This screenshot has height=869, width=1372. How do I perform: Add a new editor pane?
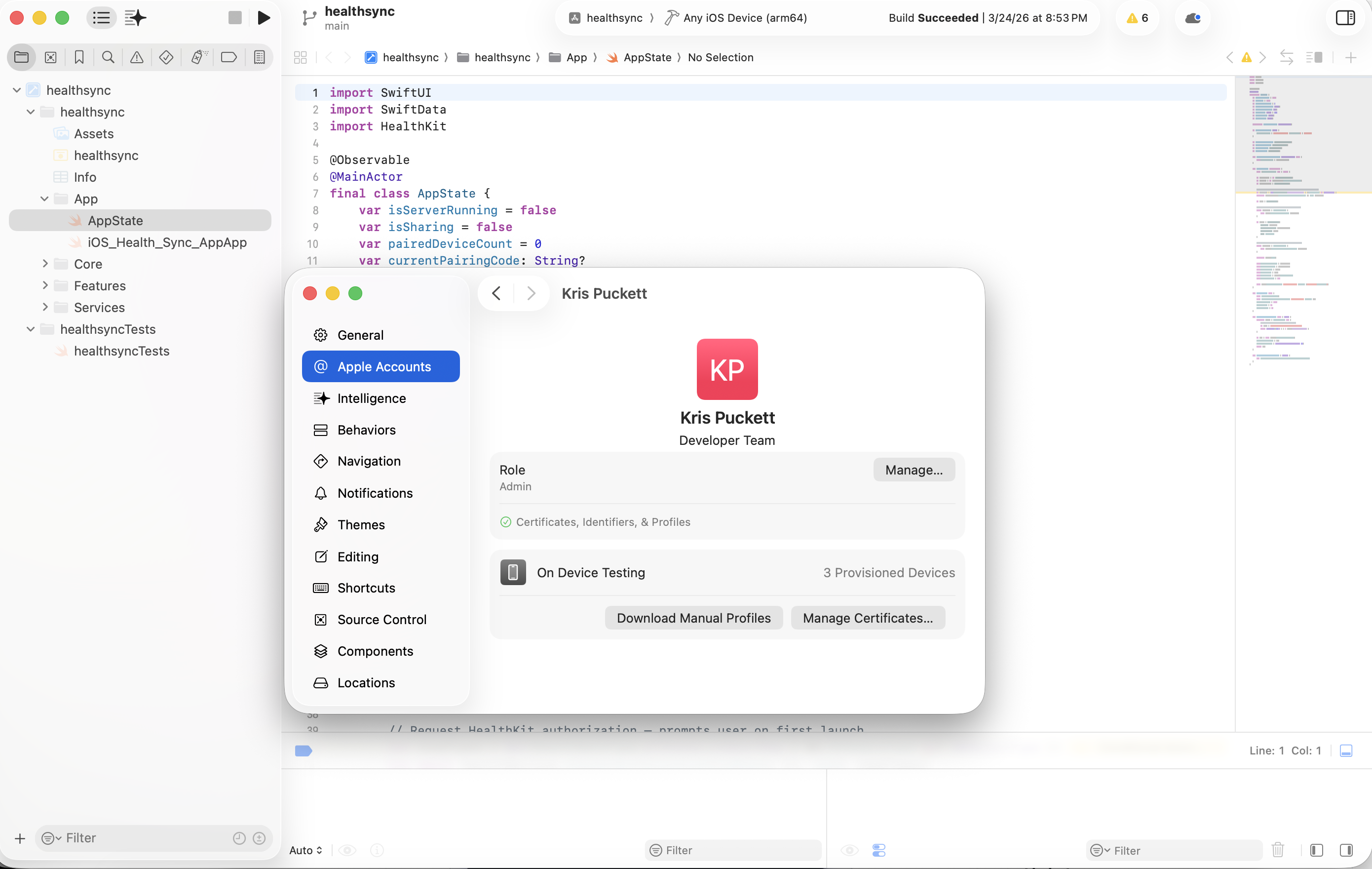1350,57
